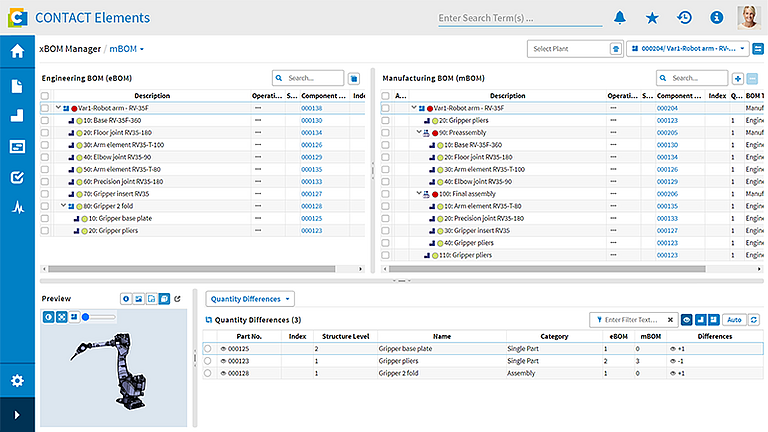Expand the sidebar with the arrow

click(17, 415)
